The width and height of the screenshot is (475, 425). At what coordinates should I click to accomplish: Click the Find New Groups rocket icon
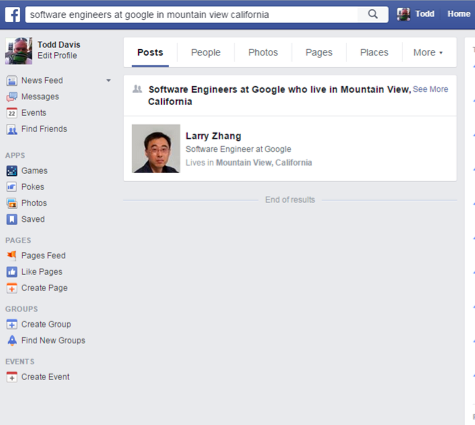(x=12, y=340)
